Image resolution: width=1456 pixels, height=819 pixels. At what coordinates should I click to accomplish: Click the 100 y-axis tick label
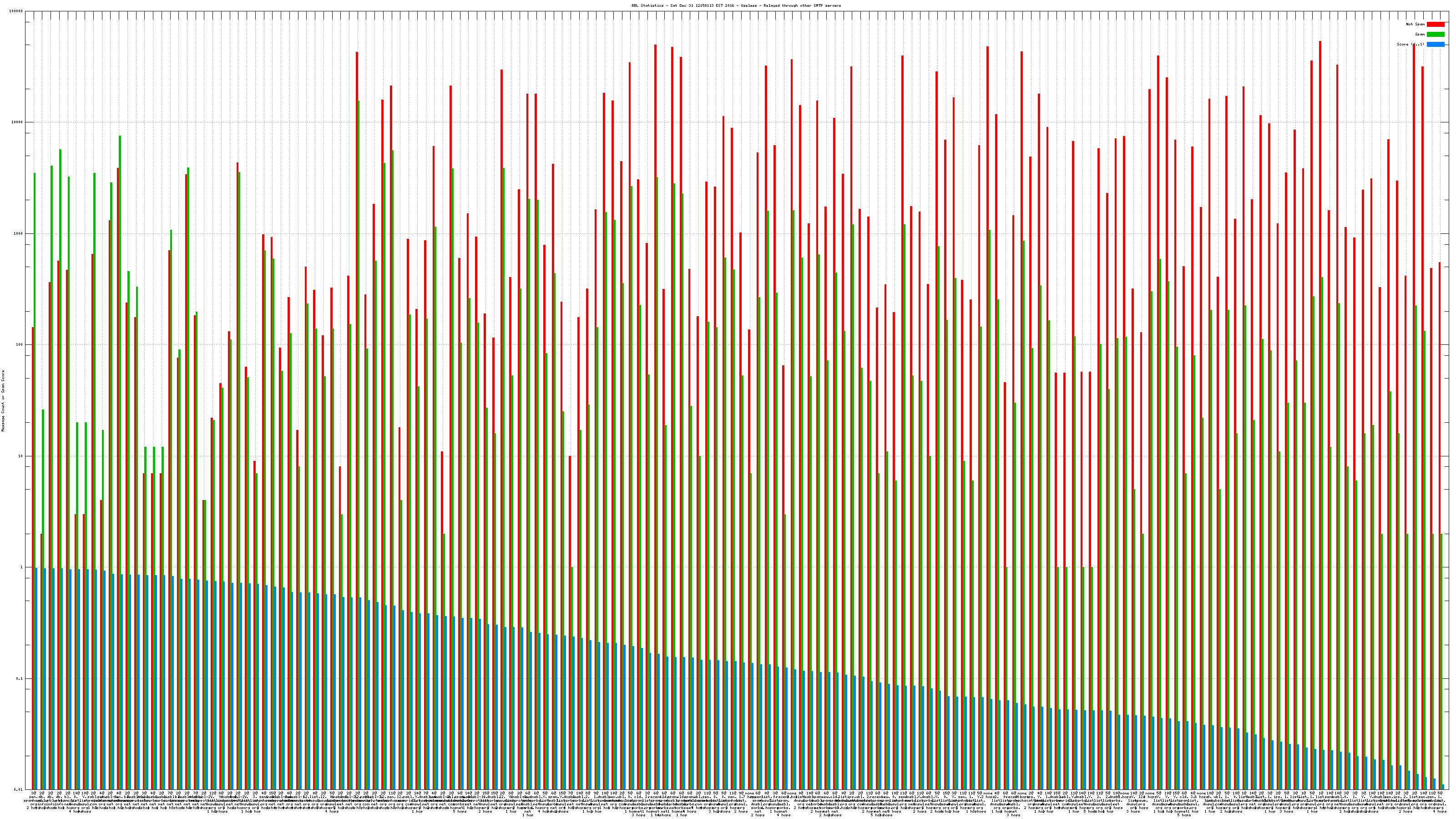point(20,345)
